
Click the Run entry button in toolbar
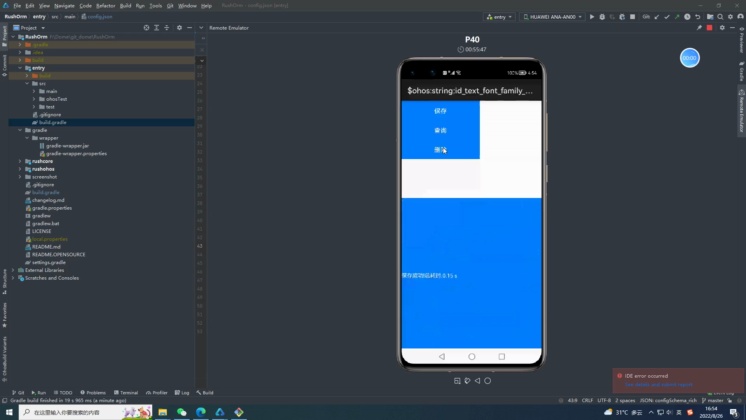592,17
